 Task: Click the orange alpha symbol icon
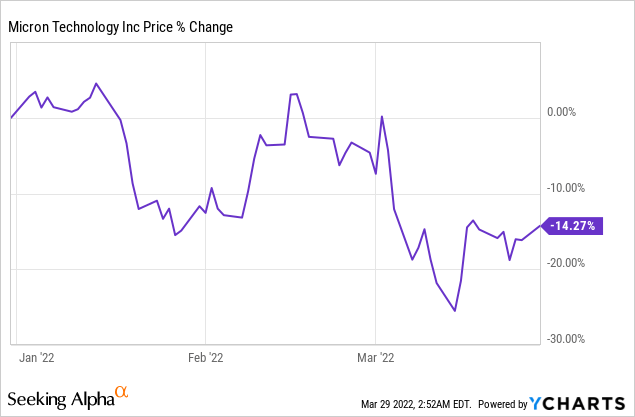123,392
